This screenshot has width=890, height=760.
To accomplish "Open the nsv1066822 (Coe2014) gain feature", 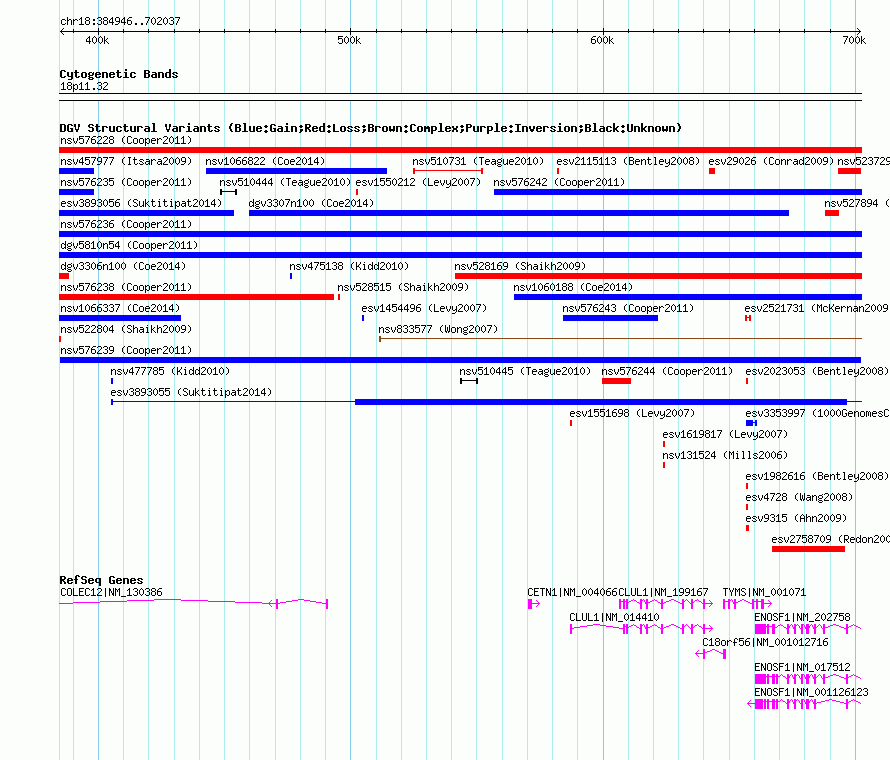I will (296, 171).
